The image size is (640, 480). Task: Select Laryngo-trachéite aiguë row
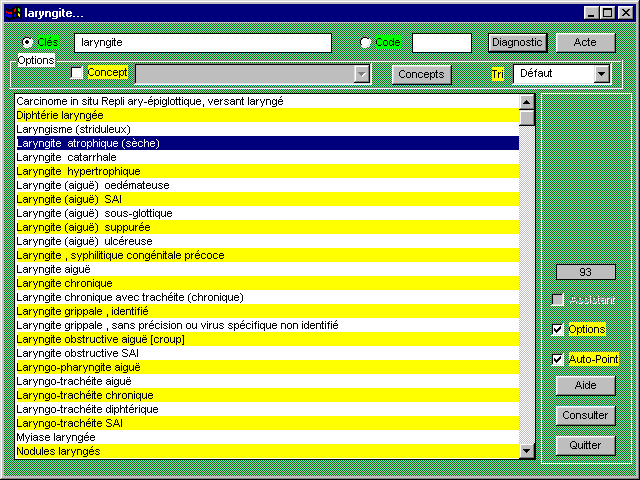tap(267, 381)
